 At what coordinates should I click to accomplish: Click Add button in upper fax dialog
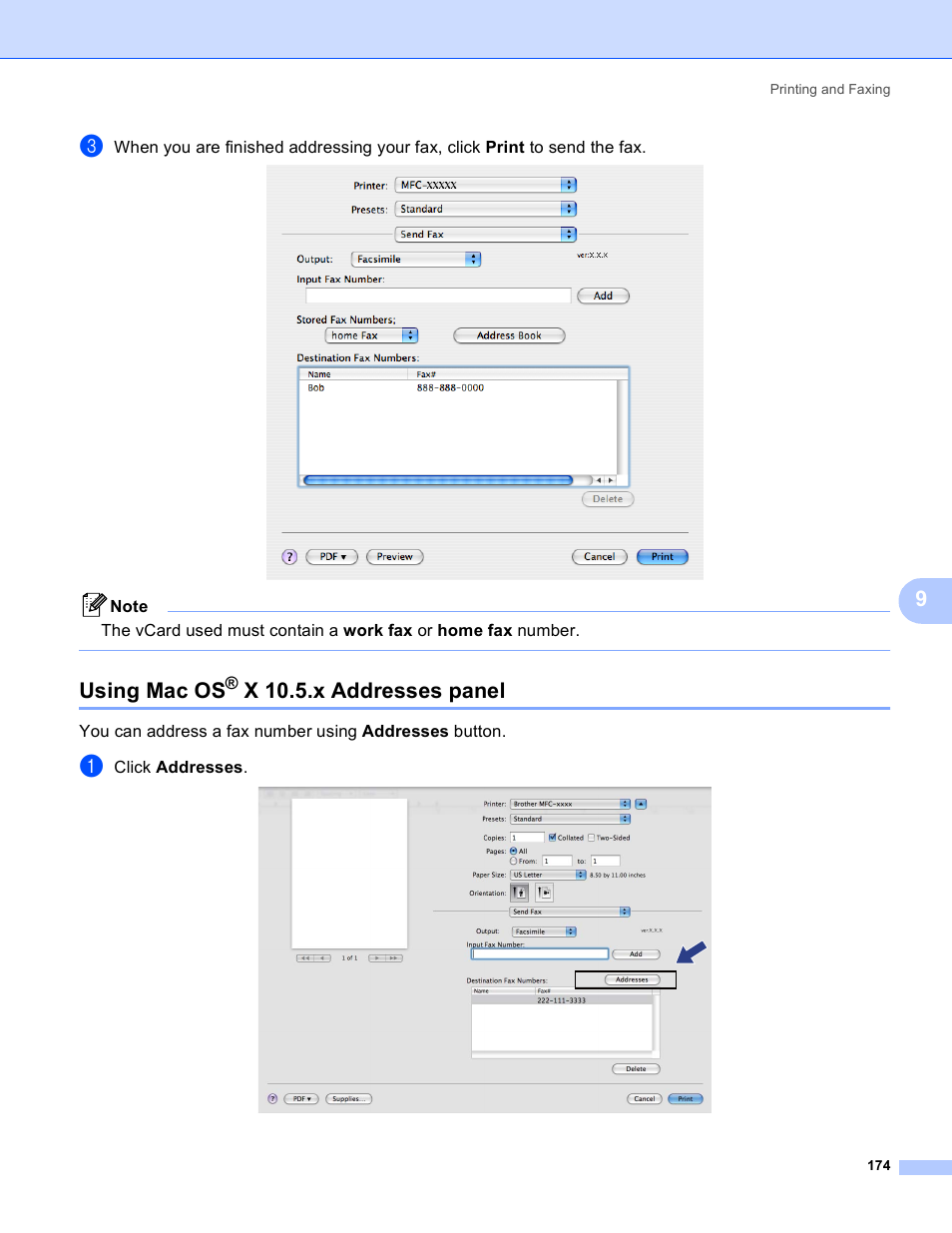coord(604,296)
